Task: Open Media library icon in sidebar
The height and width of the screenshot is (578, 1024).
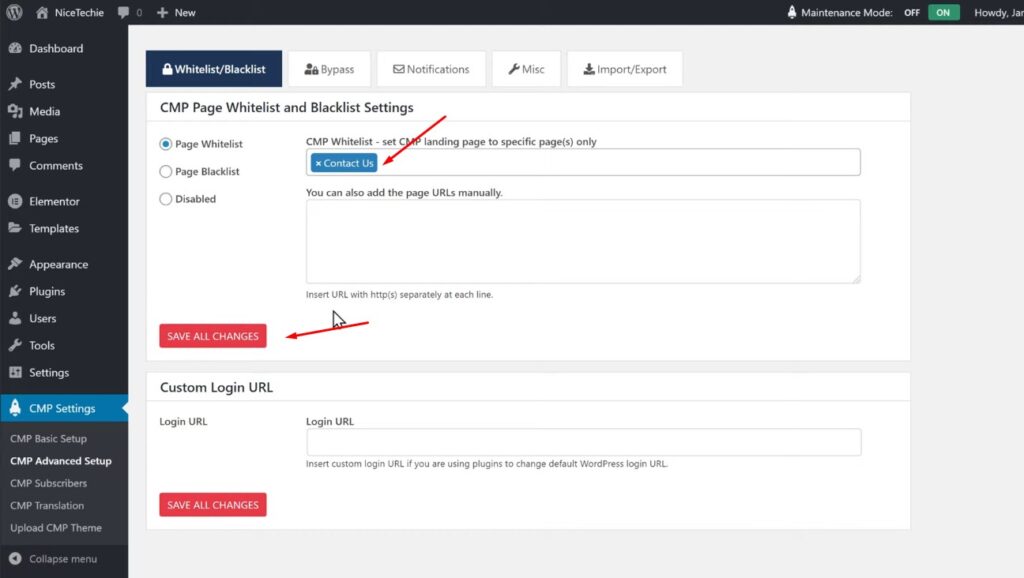Action: (15, 112)
